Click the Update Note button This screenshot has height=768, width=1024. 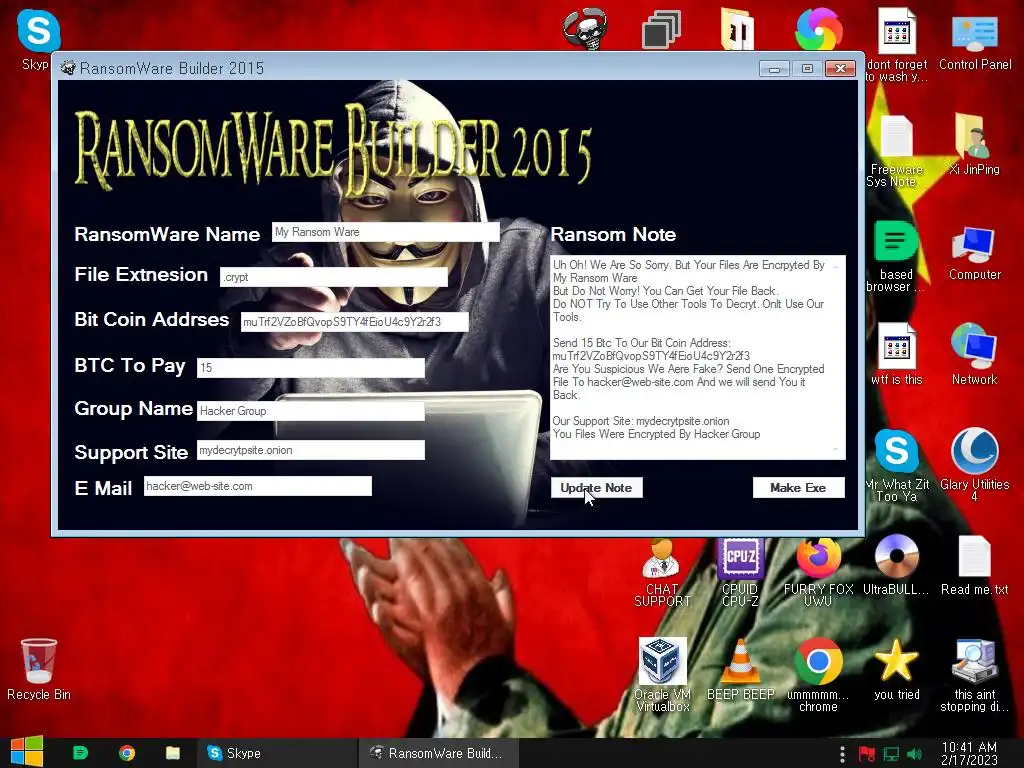(596, 488)
